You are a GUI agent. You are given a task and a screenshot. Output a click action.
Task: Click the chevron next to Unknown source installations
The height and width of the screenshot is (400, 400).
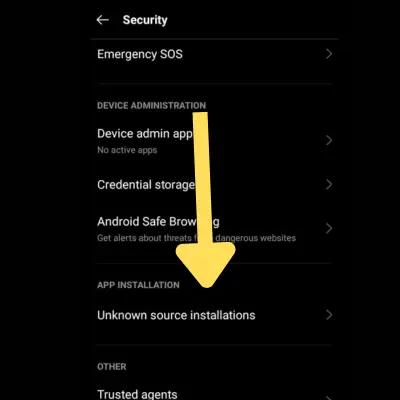[329, 315]
